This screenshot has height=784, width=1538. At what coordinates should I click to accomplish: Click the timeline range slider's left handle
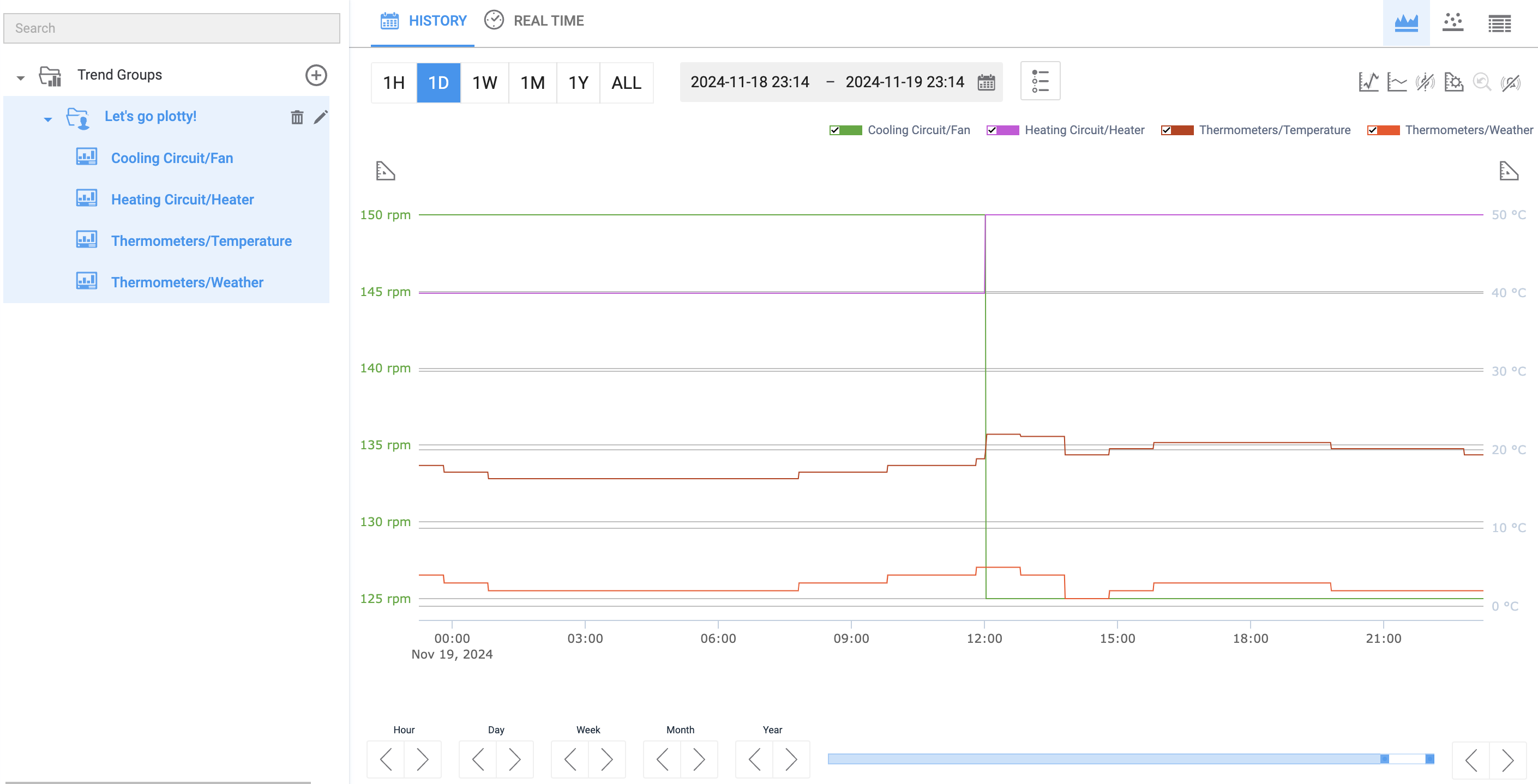point(1384,759)
